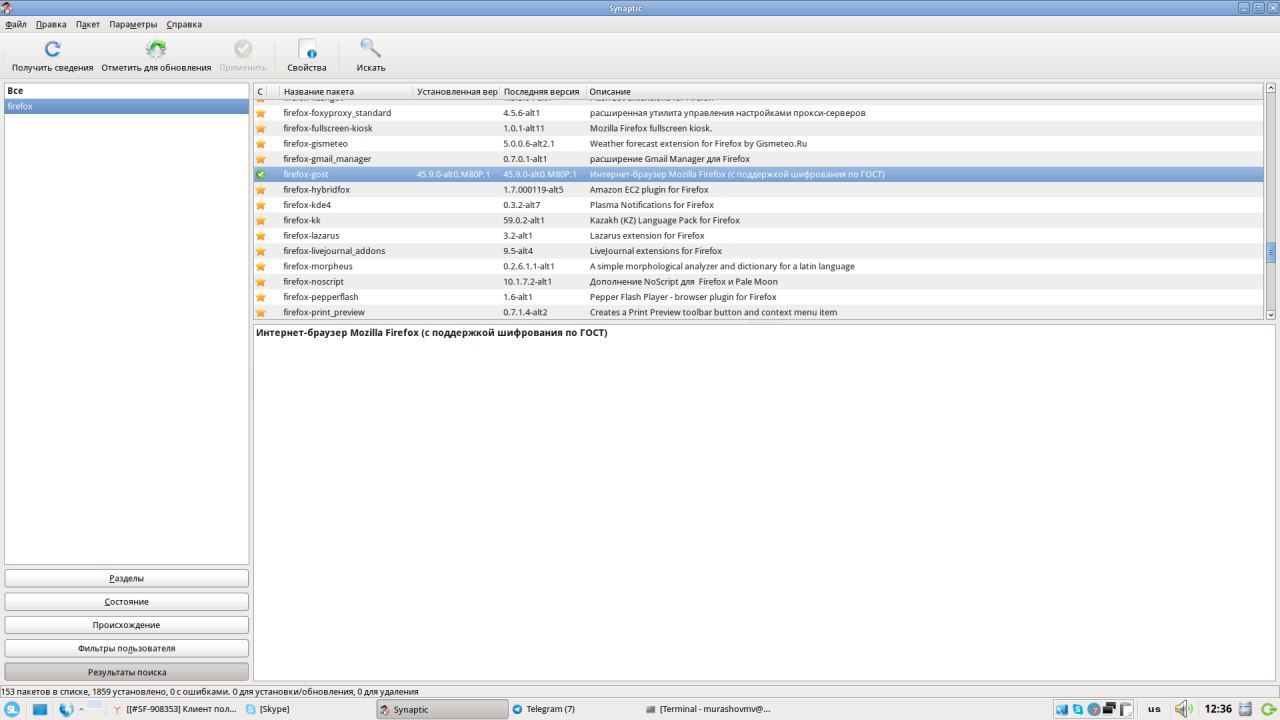Click the Разделы button
The height and width of the screenshot is (720, 1280).
127,579
